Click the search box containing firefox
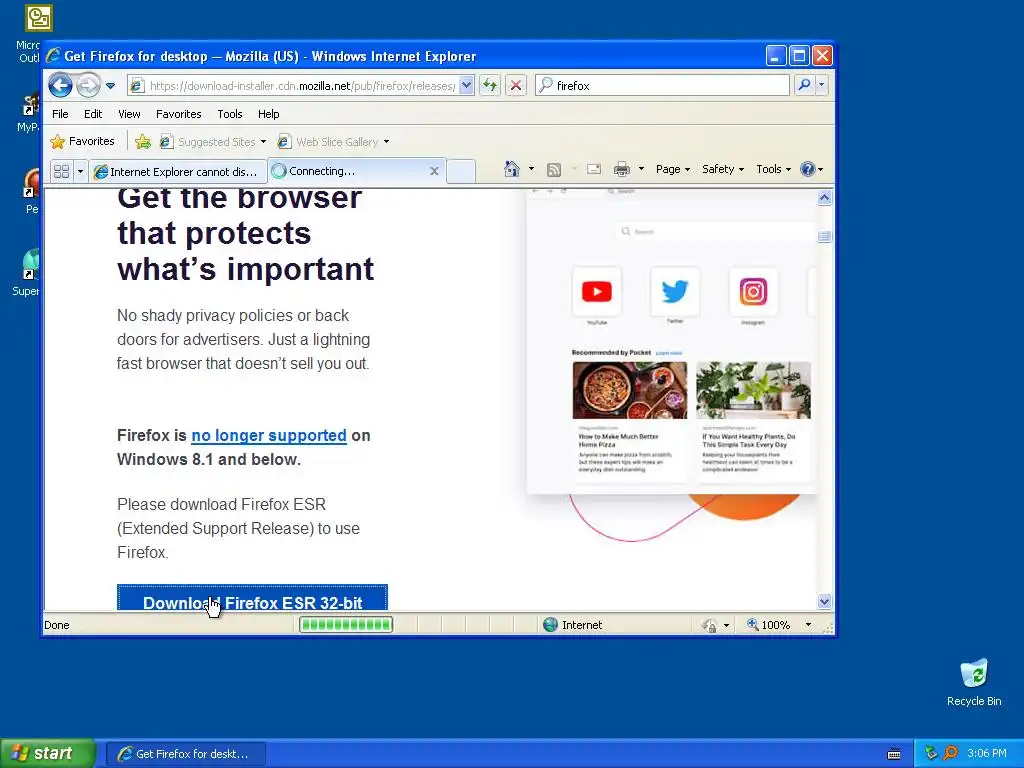Image resolution: width=1024 pixels, height=768 pixels. click(x=662, y=86)
